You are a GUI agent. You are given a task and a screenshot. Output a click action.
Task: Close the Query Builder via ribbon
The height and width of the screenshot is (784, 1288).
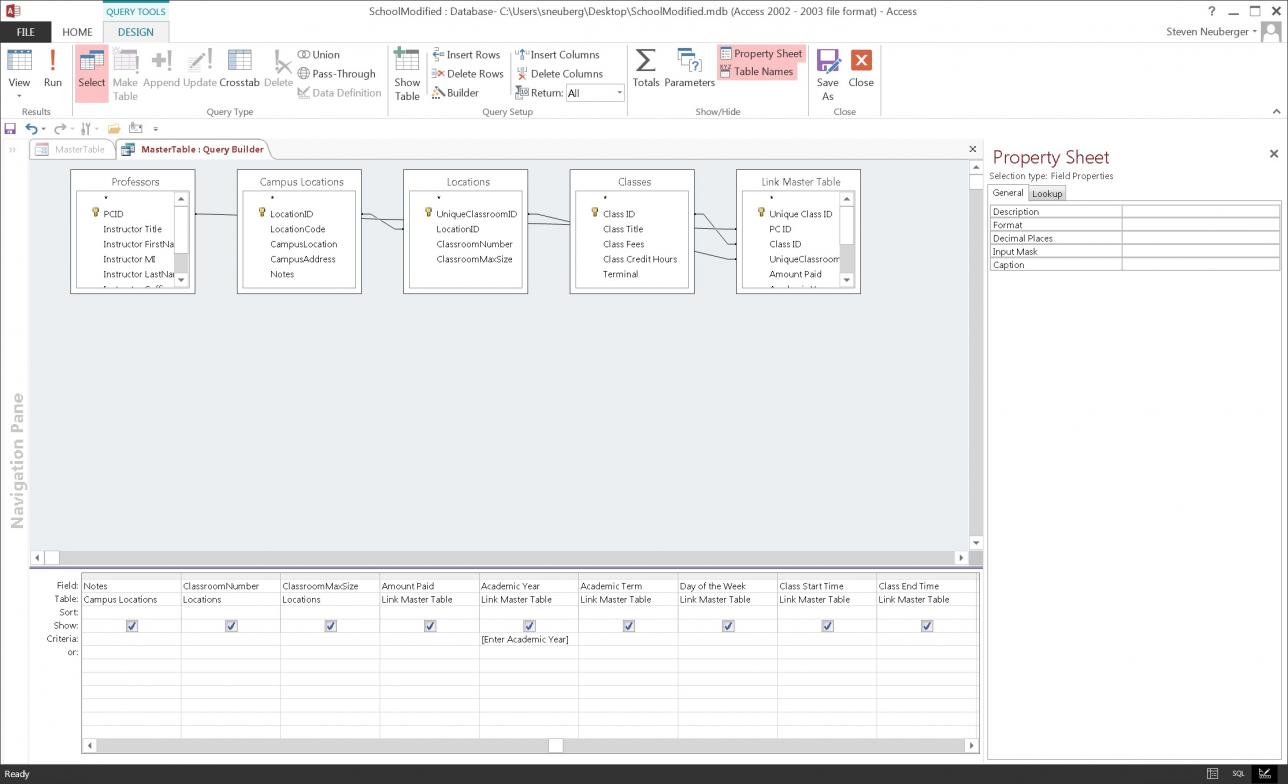point(861,68)
